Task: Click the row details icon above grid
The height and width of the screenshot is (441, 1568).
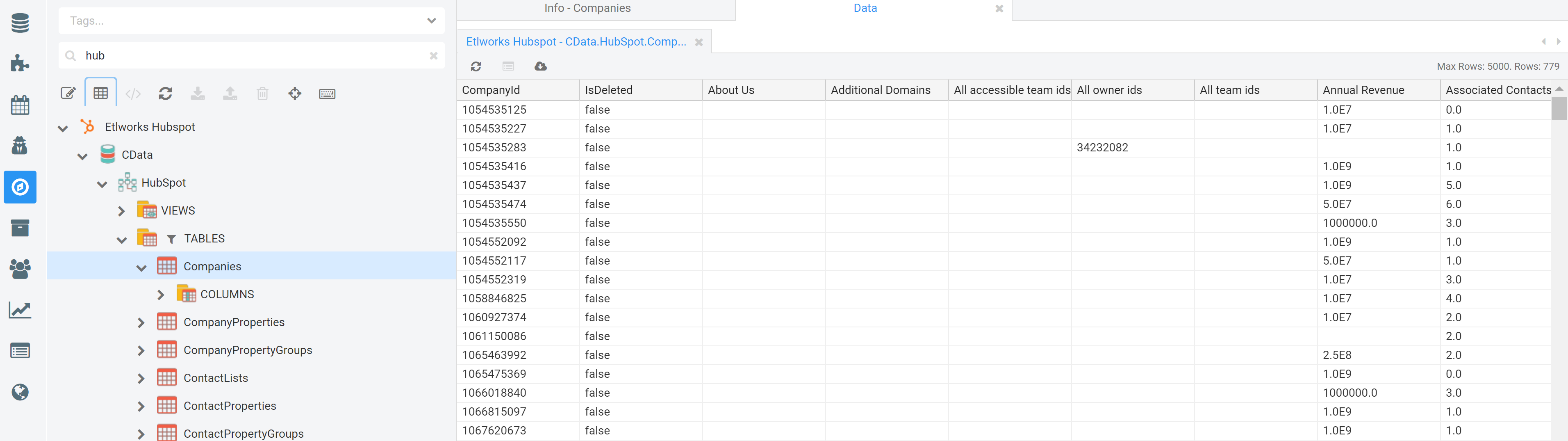Action: [508, 66]
